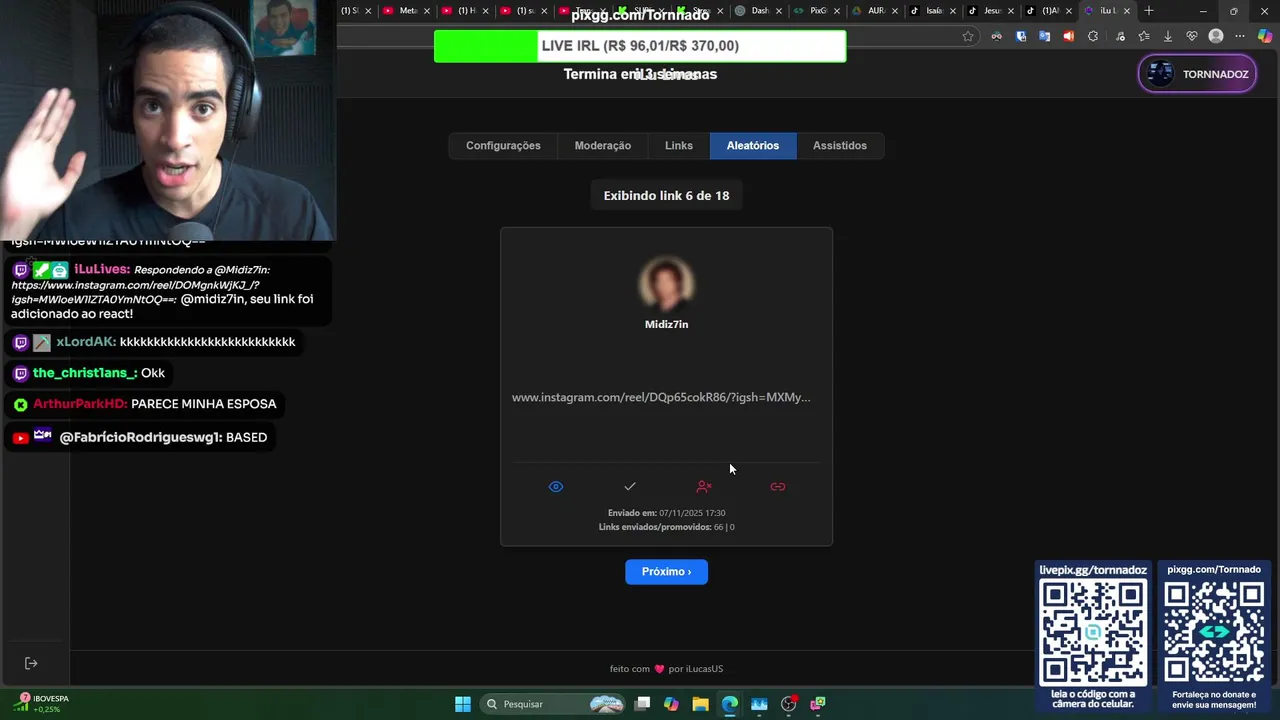
Task: Click the 'Exibindo link 6 de 18' label
Action: tap(666, 196)
